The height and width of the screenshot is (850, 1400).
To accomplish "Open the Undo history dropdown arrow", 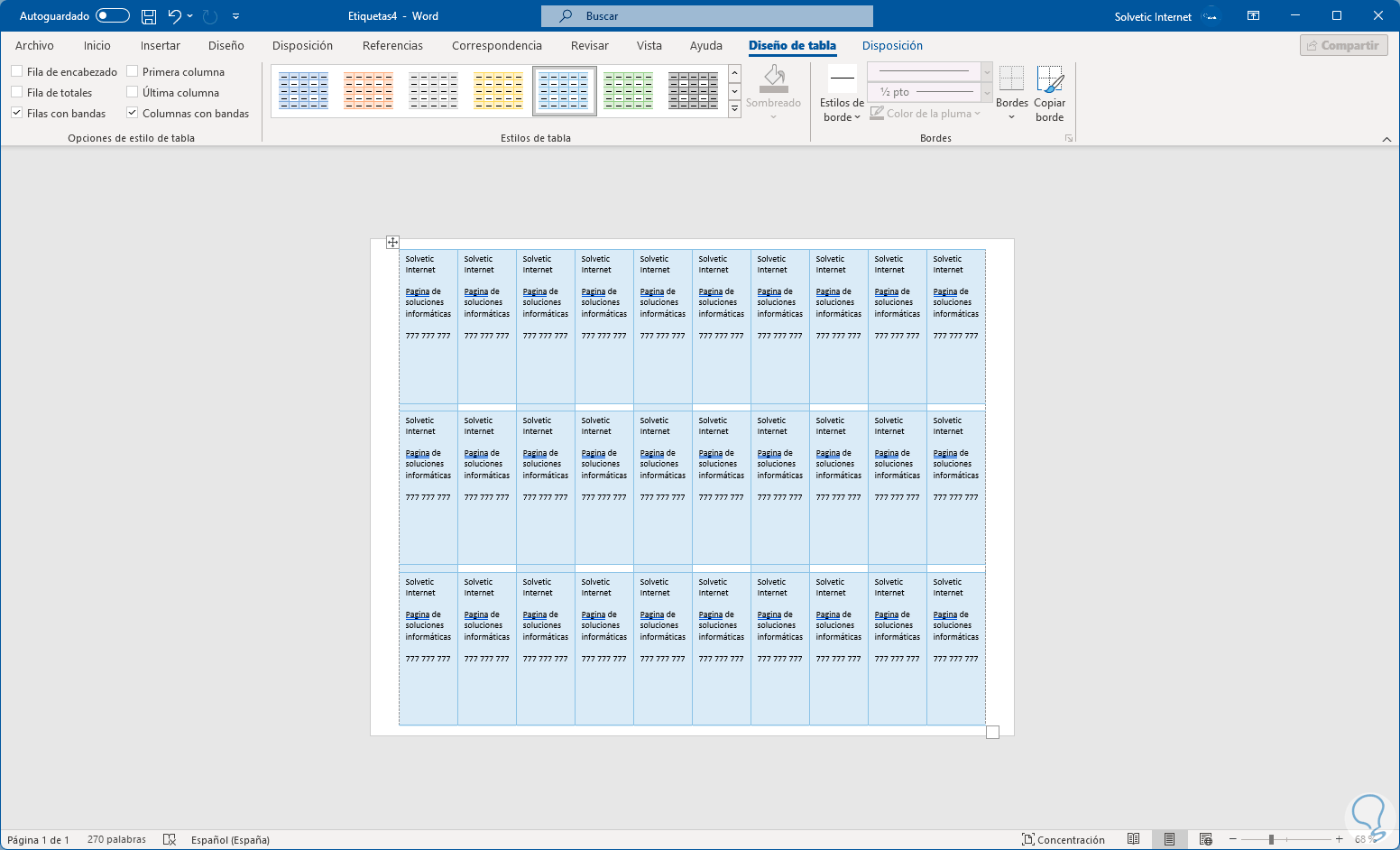I will [190, 16].
